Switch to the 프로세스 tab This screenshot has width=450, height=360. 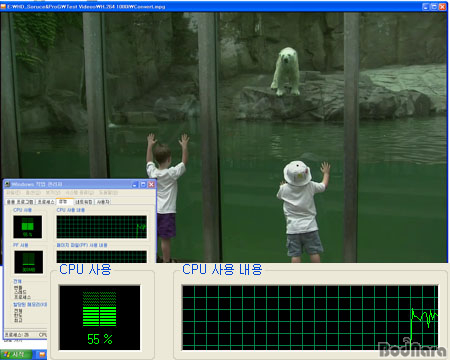pos(46,202)
